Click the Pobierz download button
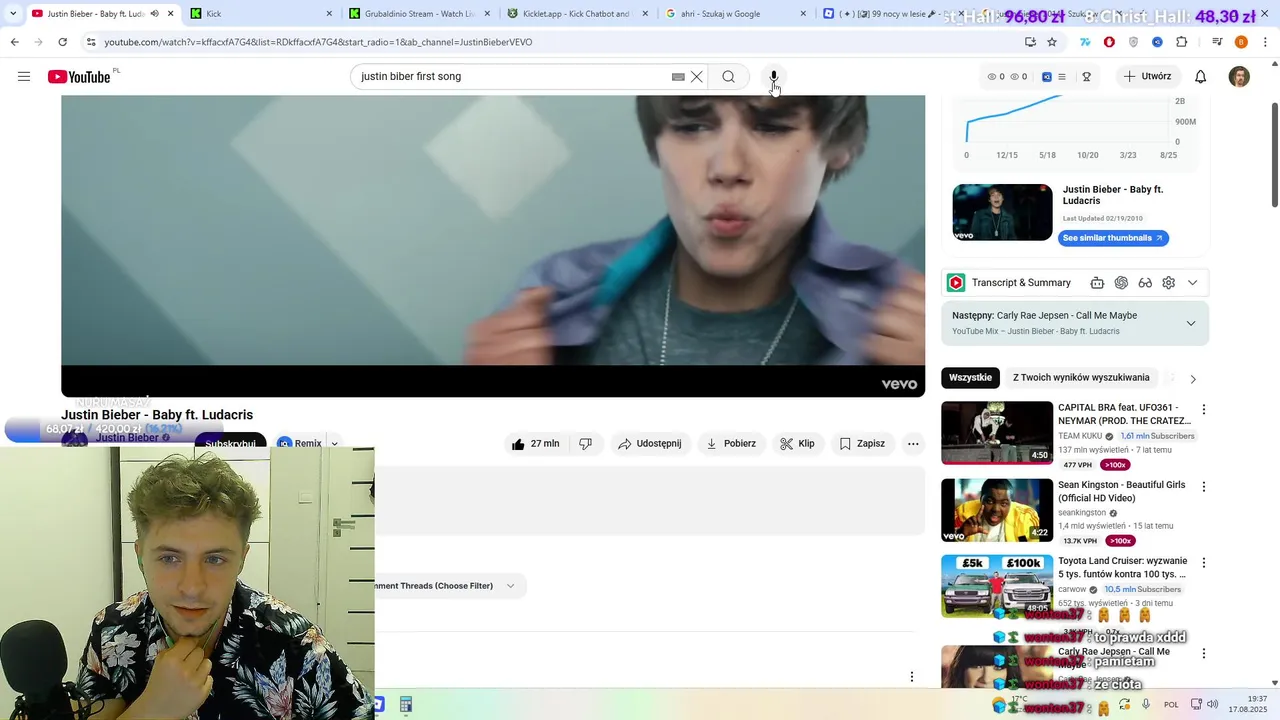This screenshot has width=1280, height=720. (x=731, y=444)
